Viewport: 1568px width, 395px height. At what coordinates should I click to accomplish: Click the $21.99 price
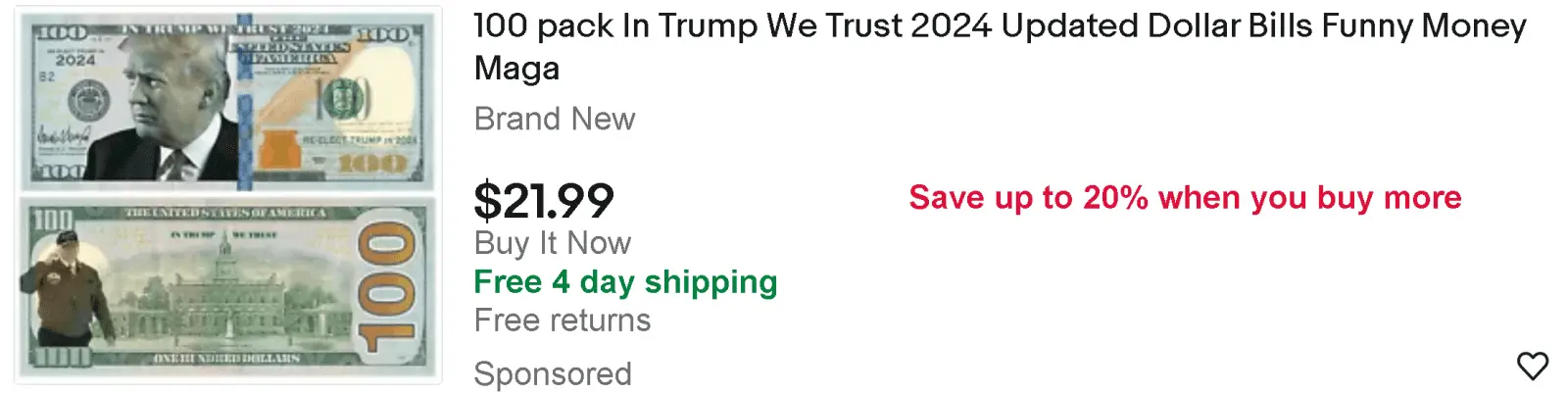pyautogui.click(x=544, y=201)
